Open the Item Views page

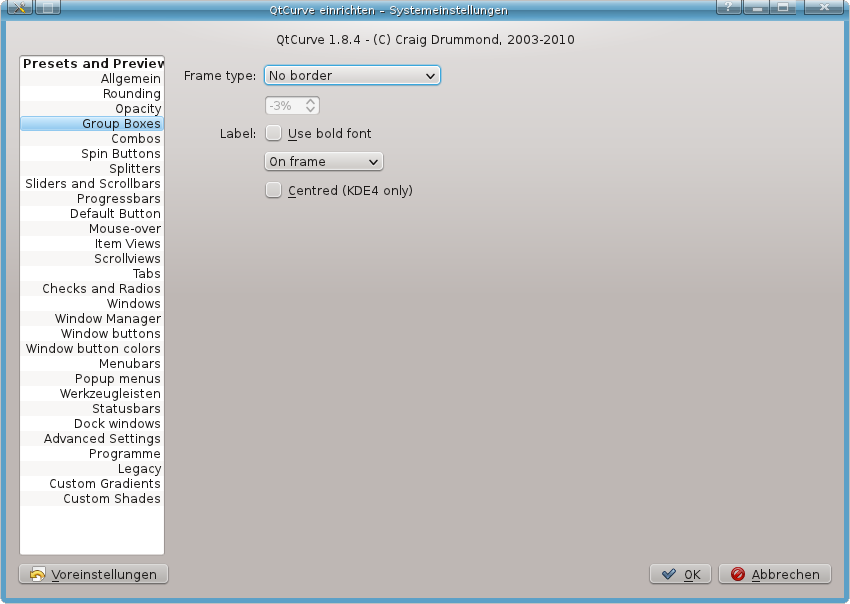[x=92, y=243]
